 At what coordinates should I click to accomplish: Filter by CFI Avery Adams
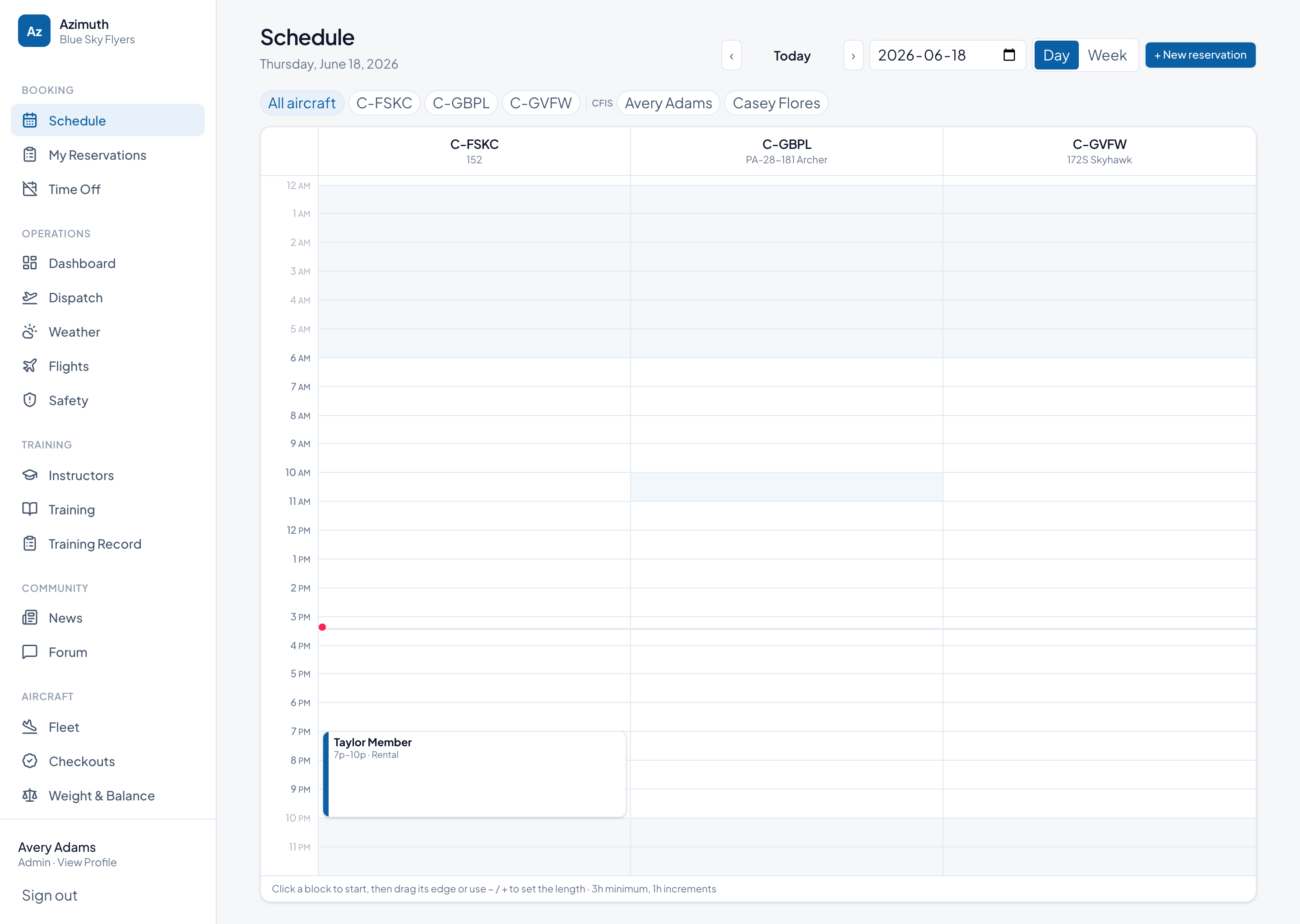click(x=668, y=103)
